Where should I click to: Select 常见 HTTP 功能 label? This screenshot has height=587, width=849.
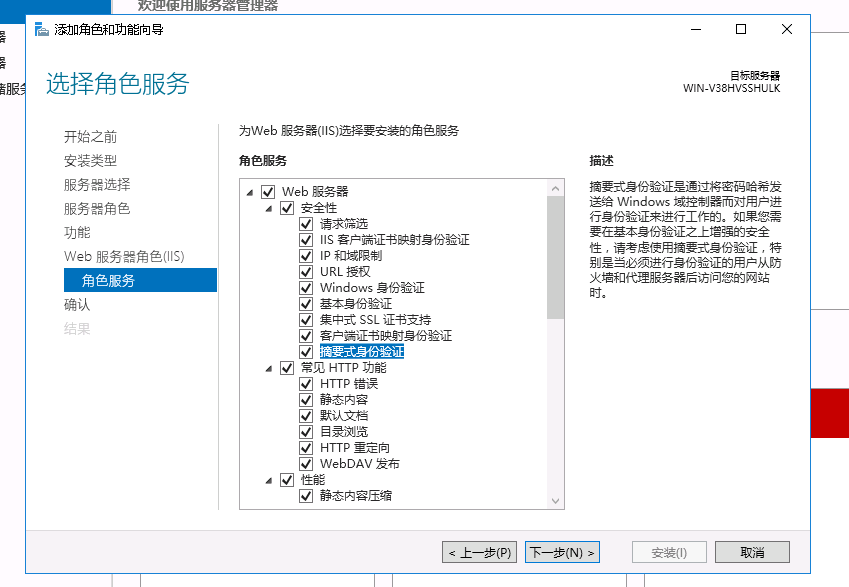[344, 368]
